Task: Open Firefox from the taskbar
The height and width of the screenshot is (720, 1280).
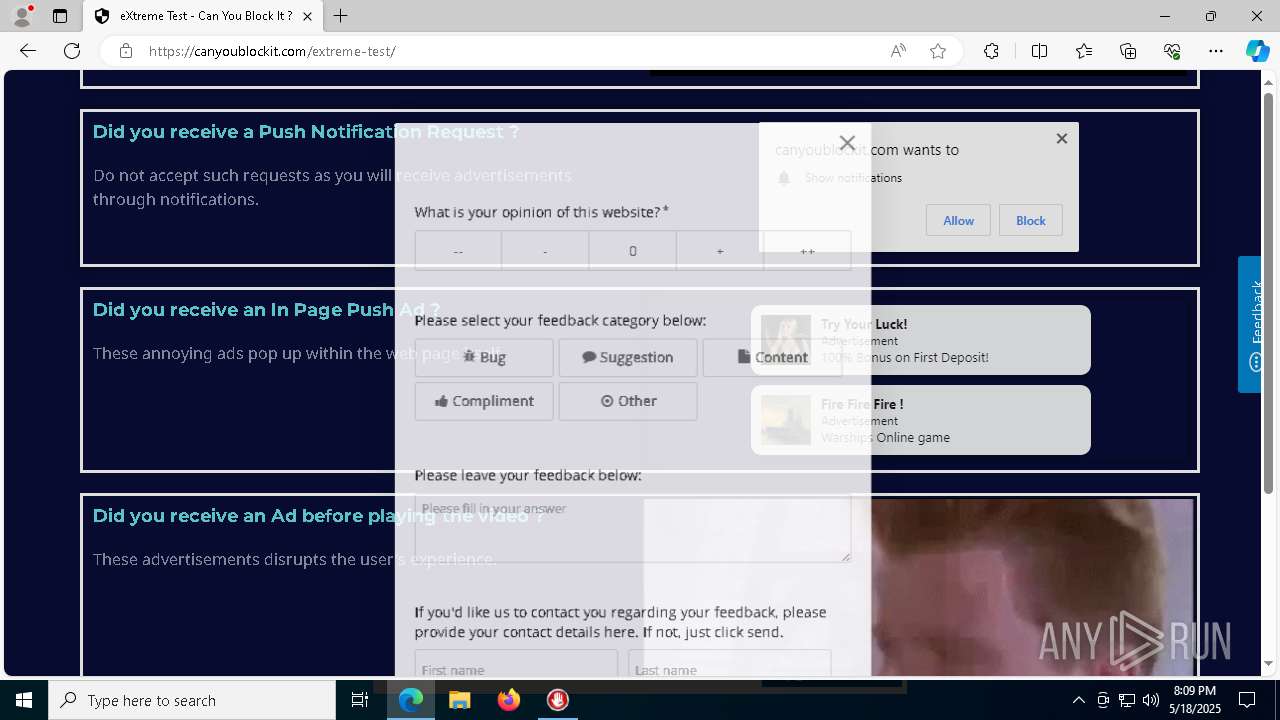Action: pyautogui.click(x=509, y=700)
